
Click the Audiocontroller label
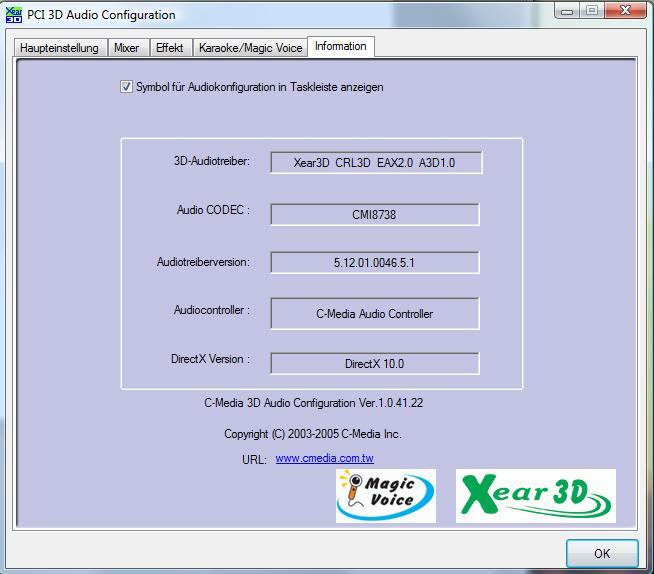[x=212, y=310]
